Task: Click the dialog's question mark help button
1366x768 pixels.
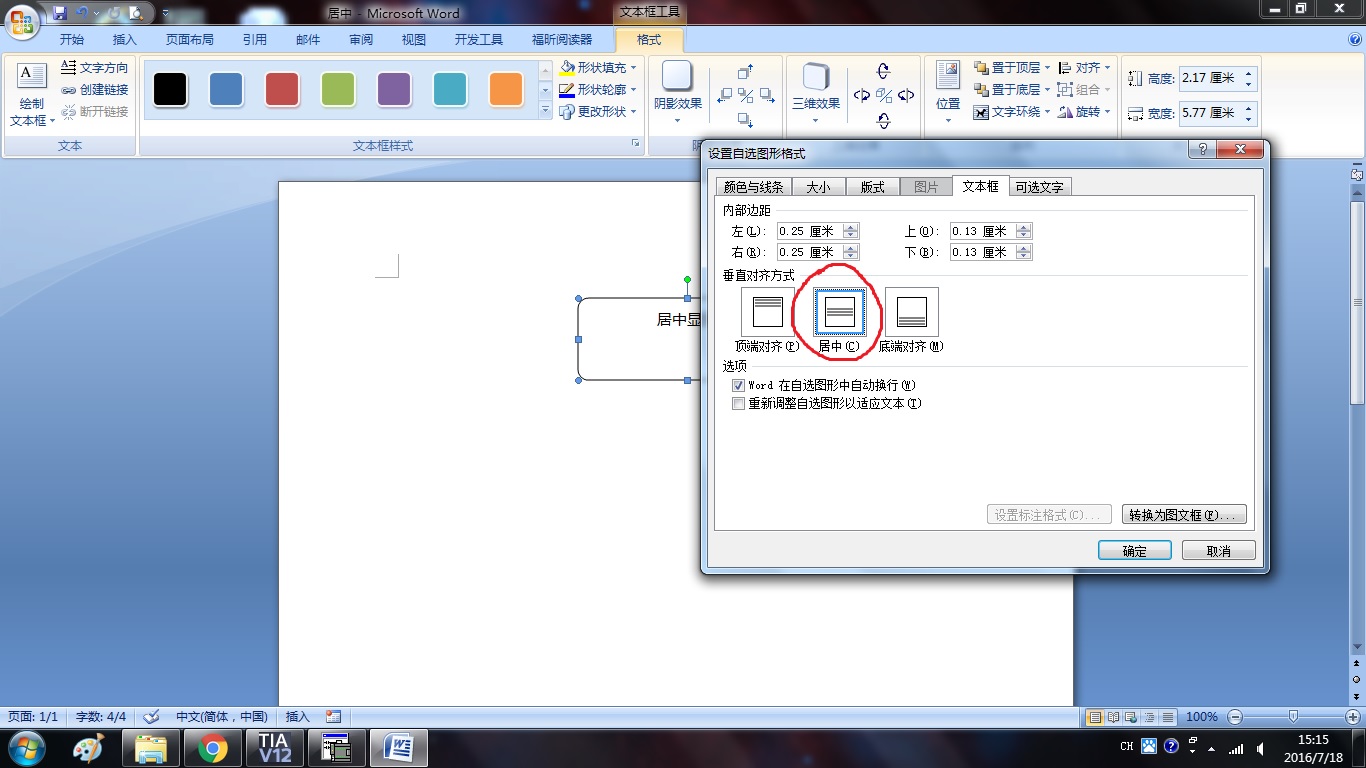Action: [x=1202, y=150]
